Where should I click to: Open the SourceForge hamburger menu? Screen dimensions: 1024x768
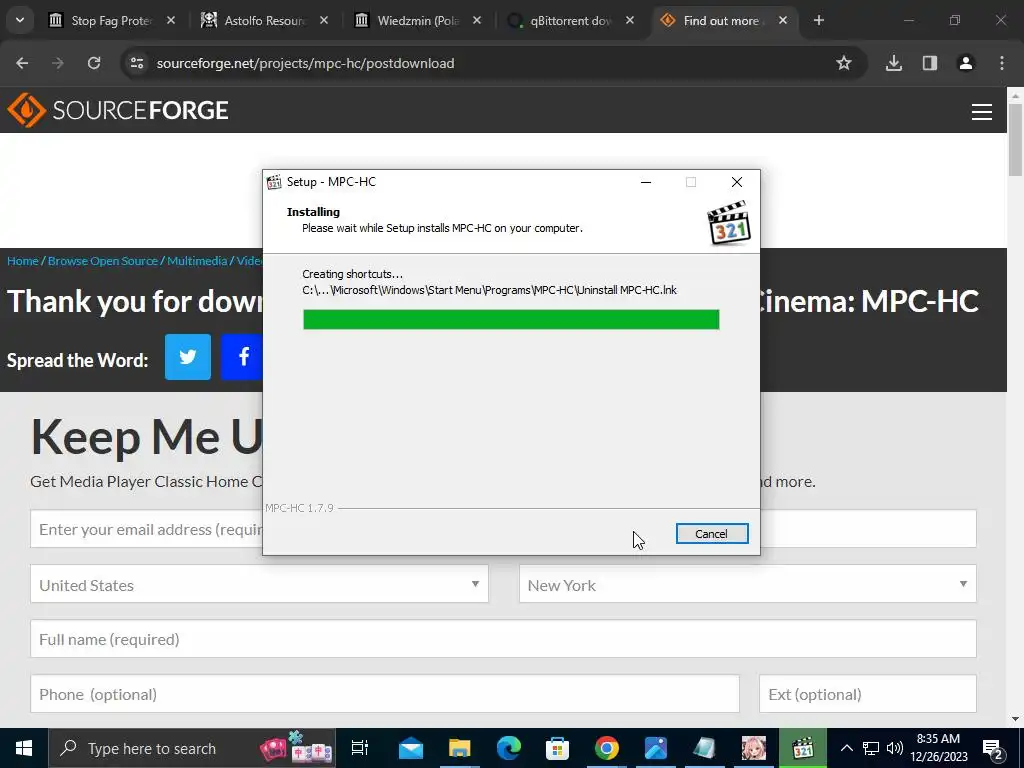click(x=982, y=112)
